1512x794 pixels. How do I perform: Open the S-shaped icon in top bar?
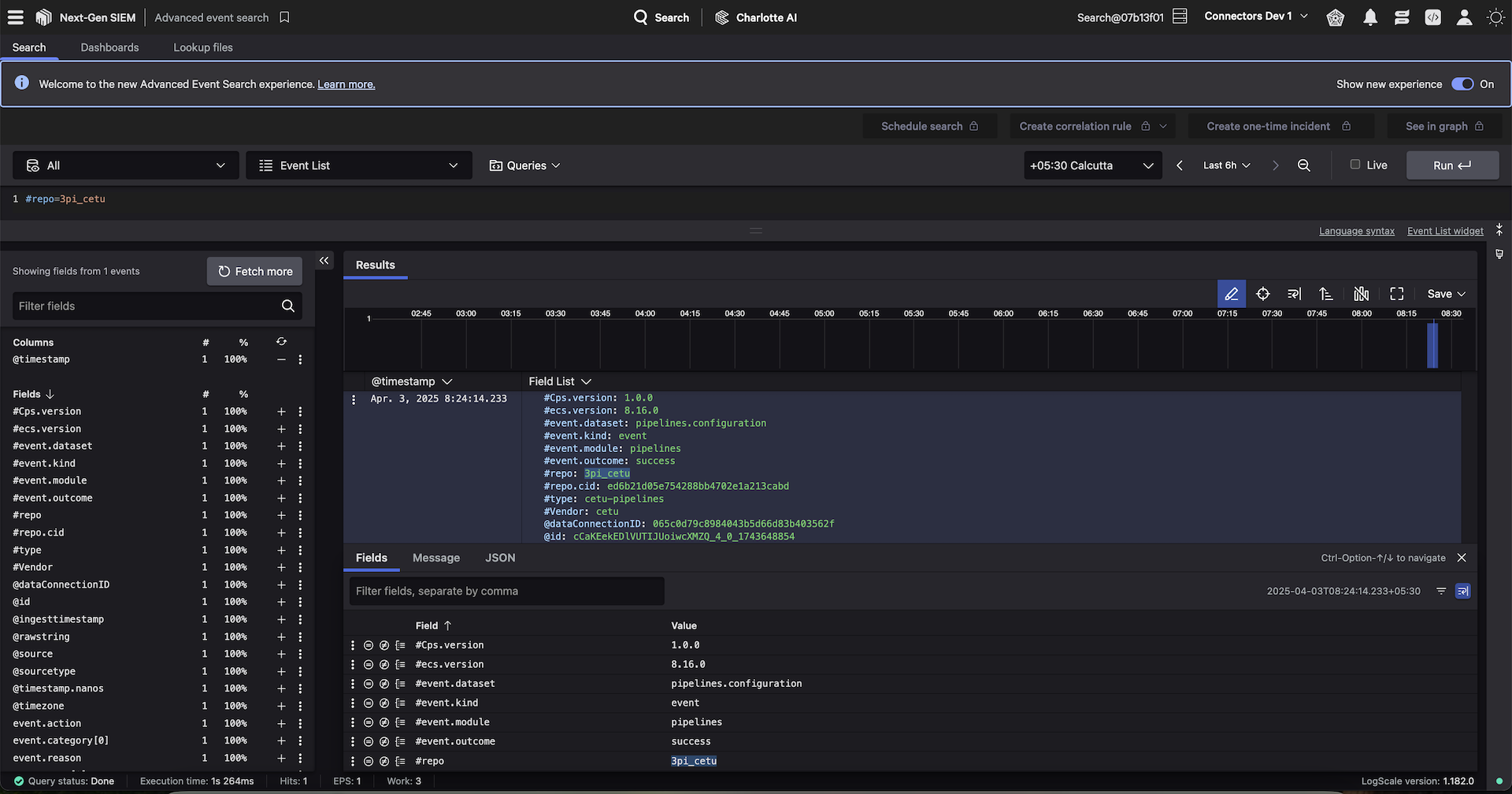(1401, 17)
